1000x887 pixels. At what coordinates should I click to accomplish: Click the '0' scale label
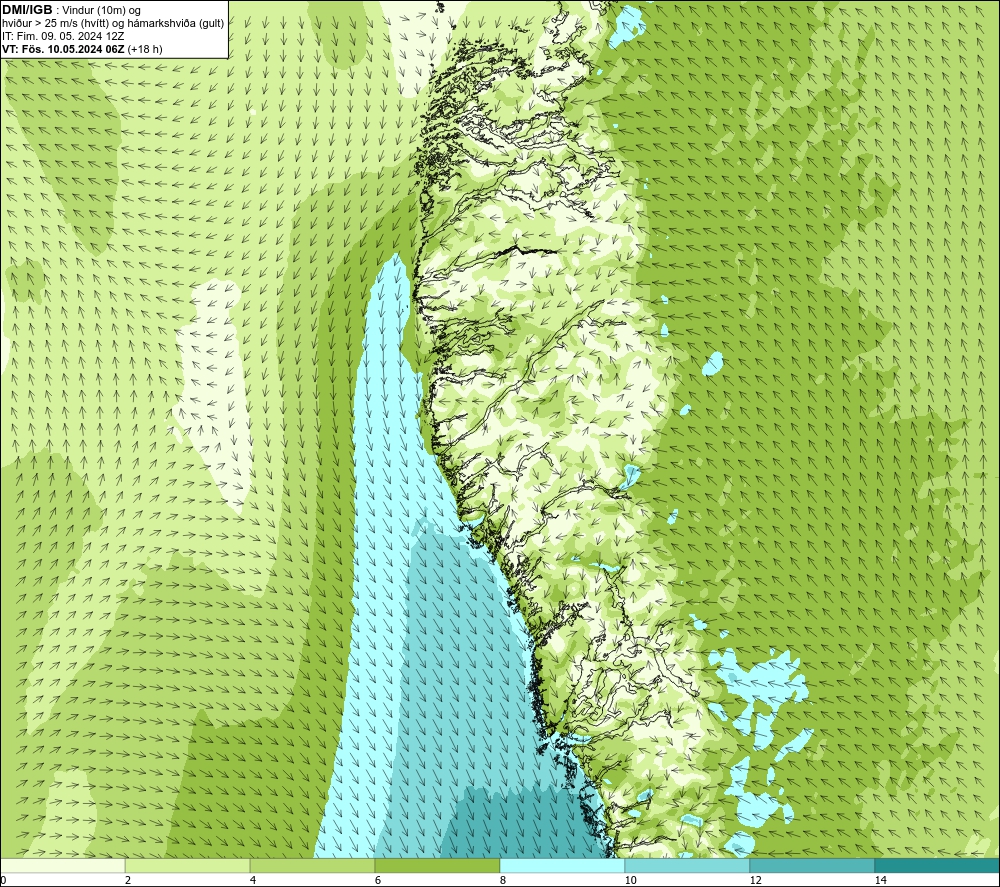point(3,880)
